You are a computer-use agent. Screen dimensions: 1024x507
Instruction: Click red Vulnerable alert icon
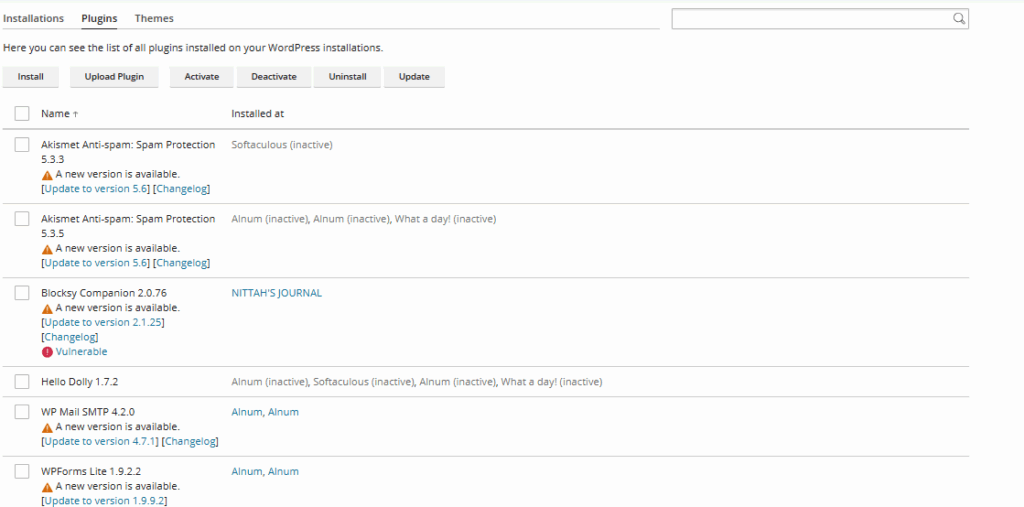tap(47, 352)
